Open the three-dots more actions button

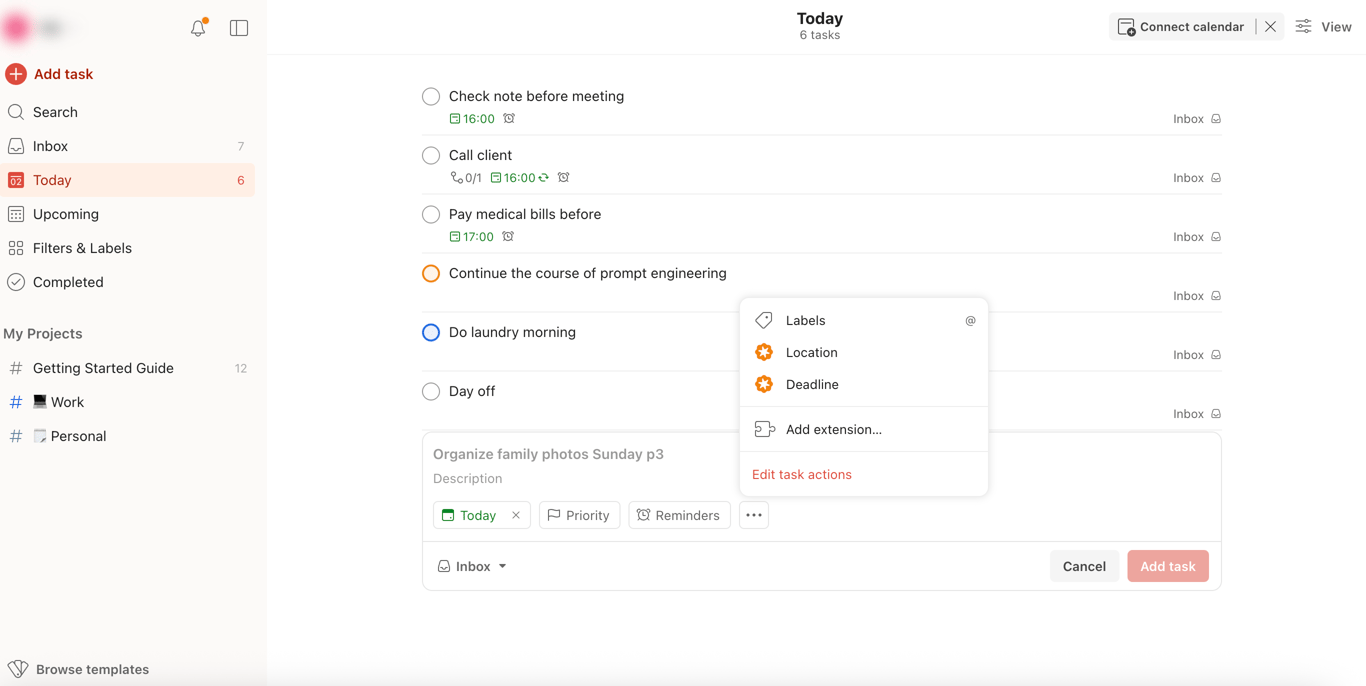(x=754, y=515)
